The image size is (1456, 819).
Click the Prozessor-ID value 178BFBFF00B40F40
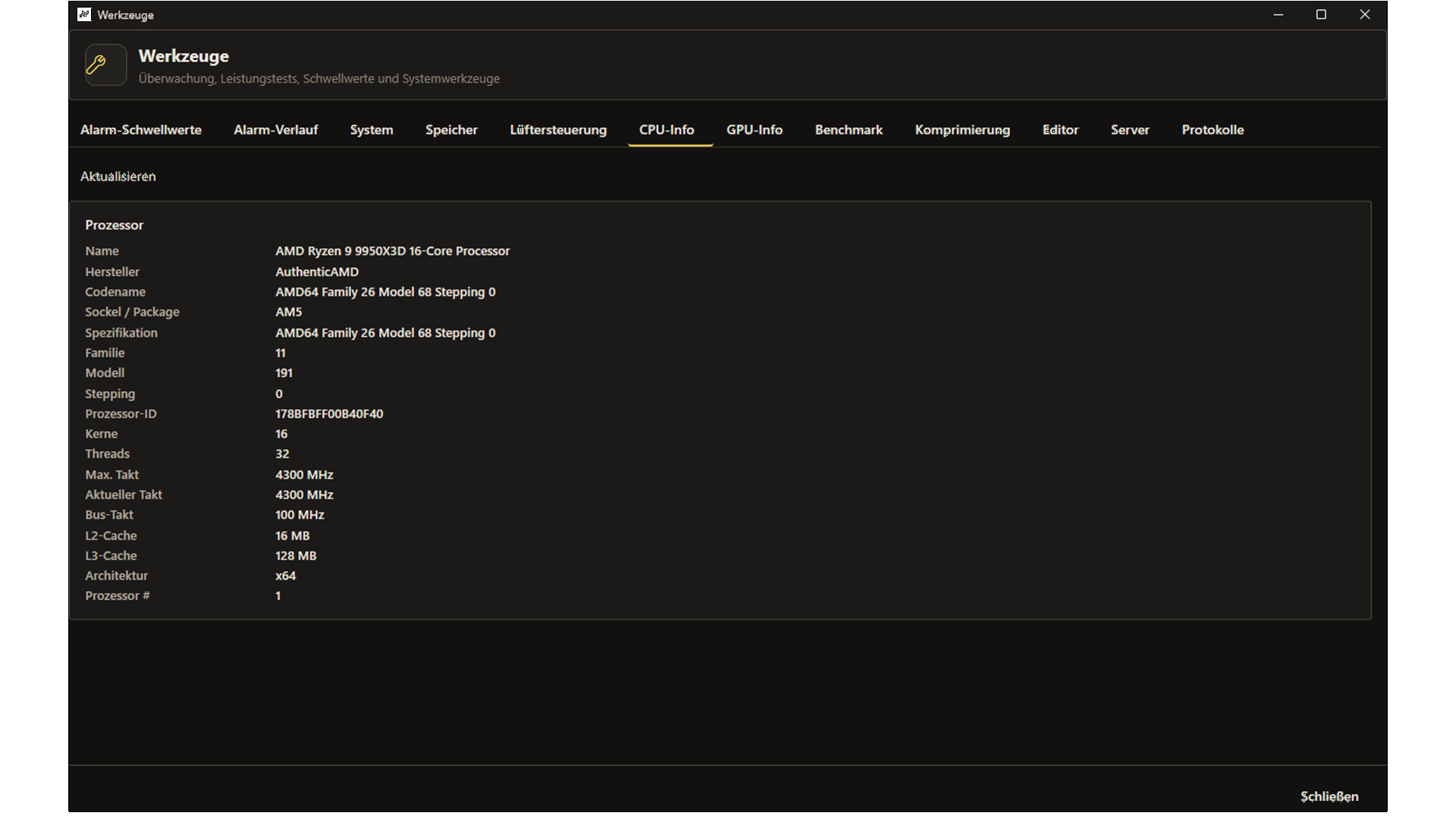[329, 414]
